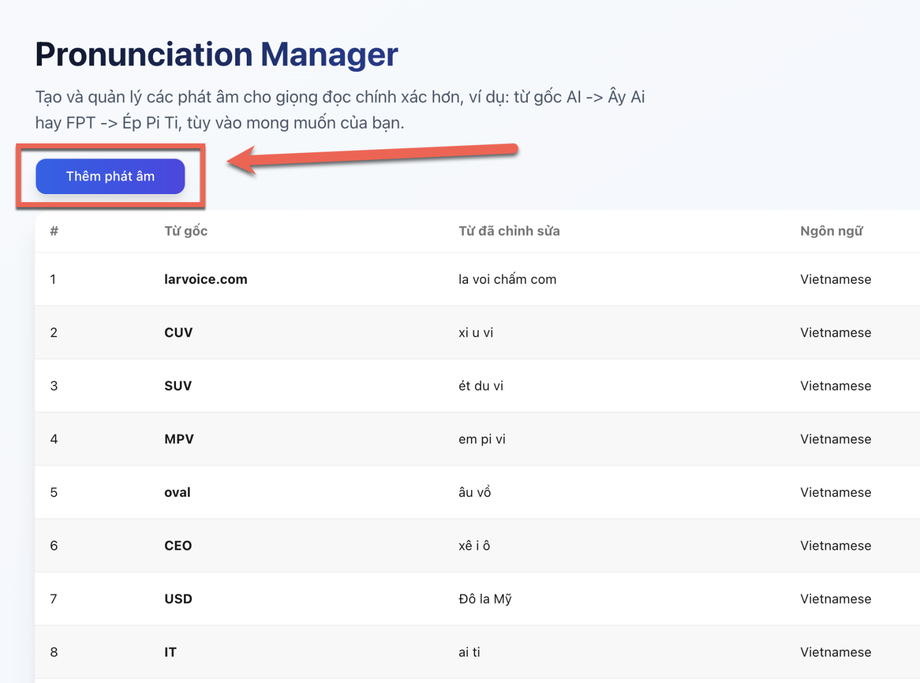Select the SUV original word
920x683 pixels.
point(178,385)
